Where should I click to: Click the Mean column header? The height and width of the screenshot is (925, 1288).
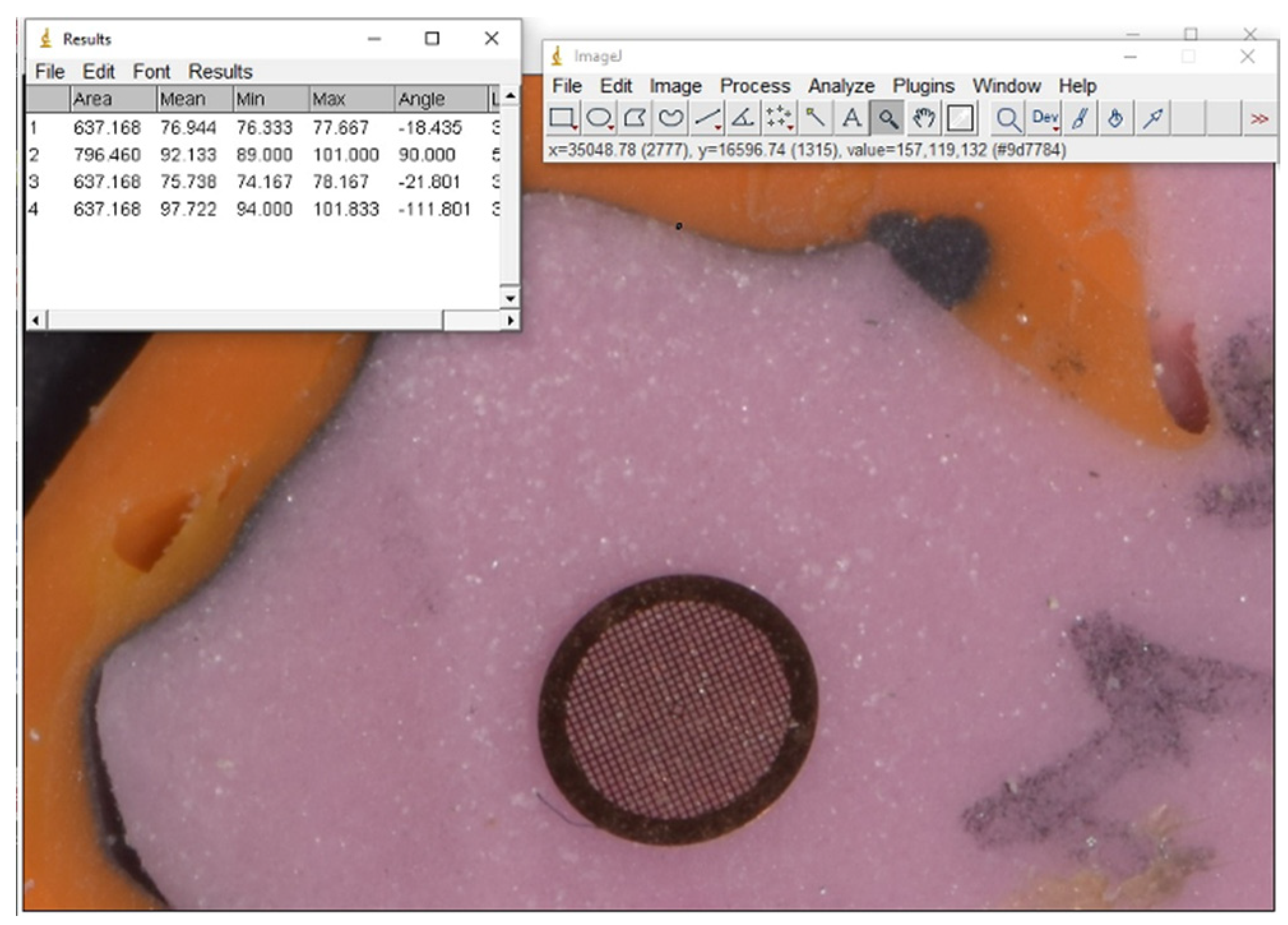[x=182, y=99]
